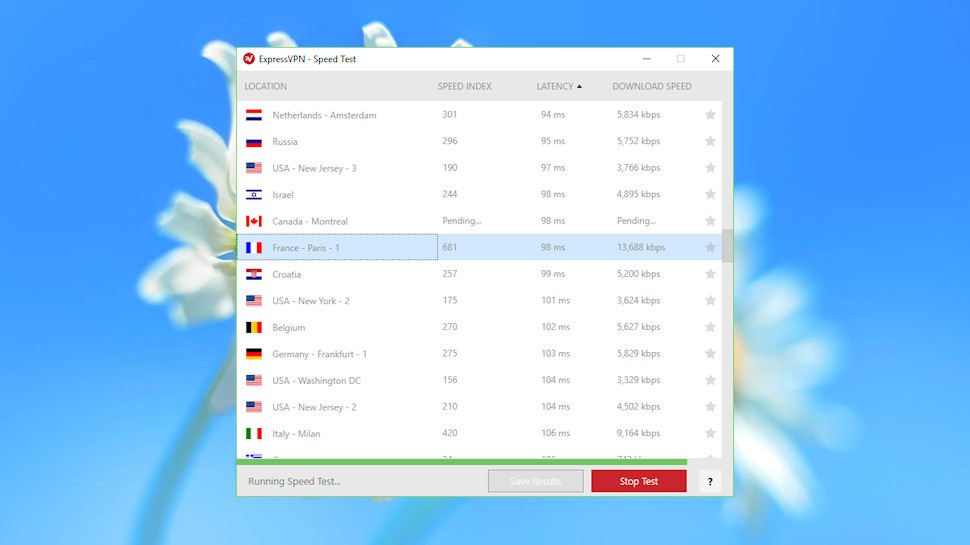
Task: Open help with the question mark button
Action: pyautogui.click(x=710, y=481)
